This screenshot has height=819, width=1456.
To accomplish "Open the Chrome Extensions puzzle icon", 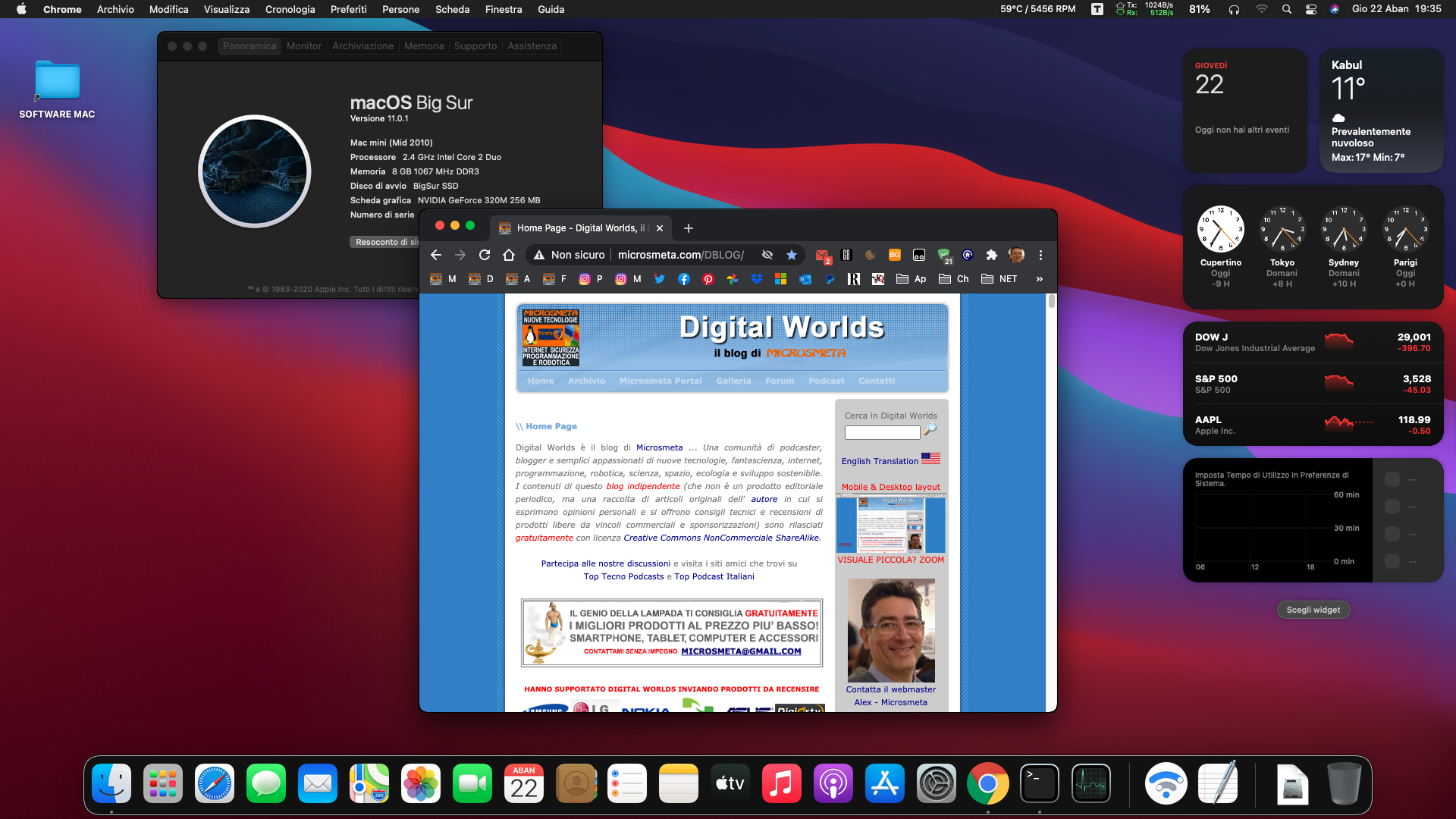I will tap(991, 255).
